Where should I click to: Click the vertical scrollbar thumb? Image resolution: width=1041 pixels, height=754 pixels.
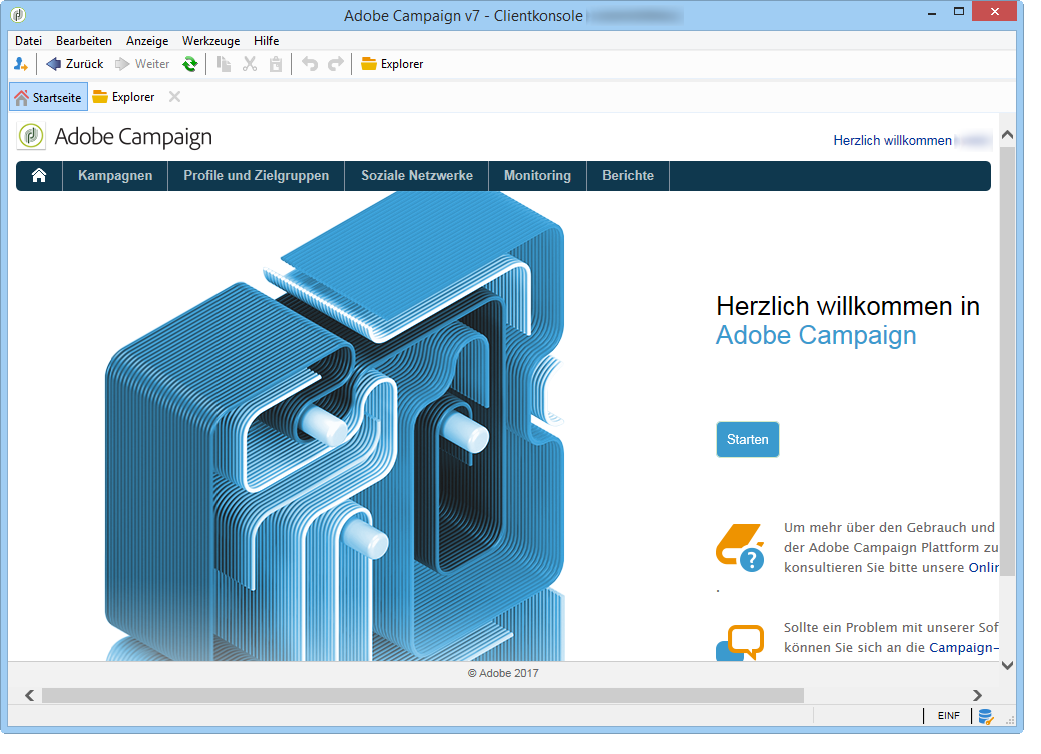point(1007,362)
